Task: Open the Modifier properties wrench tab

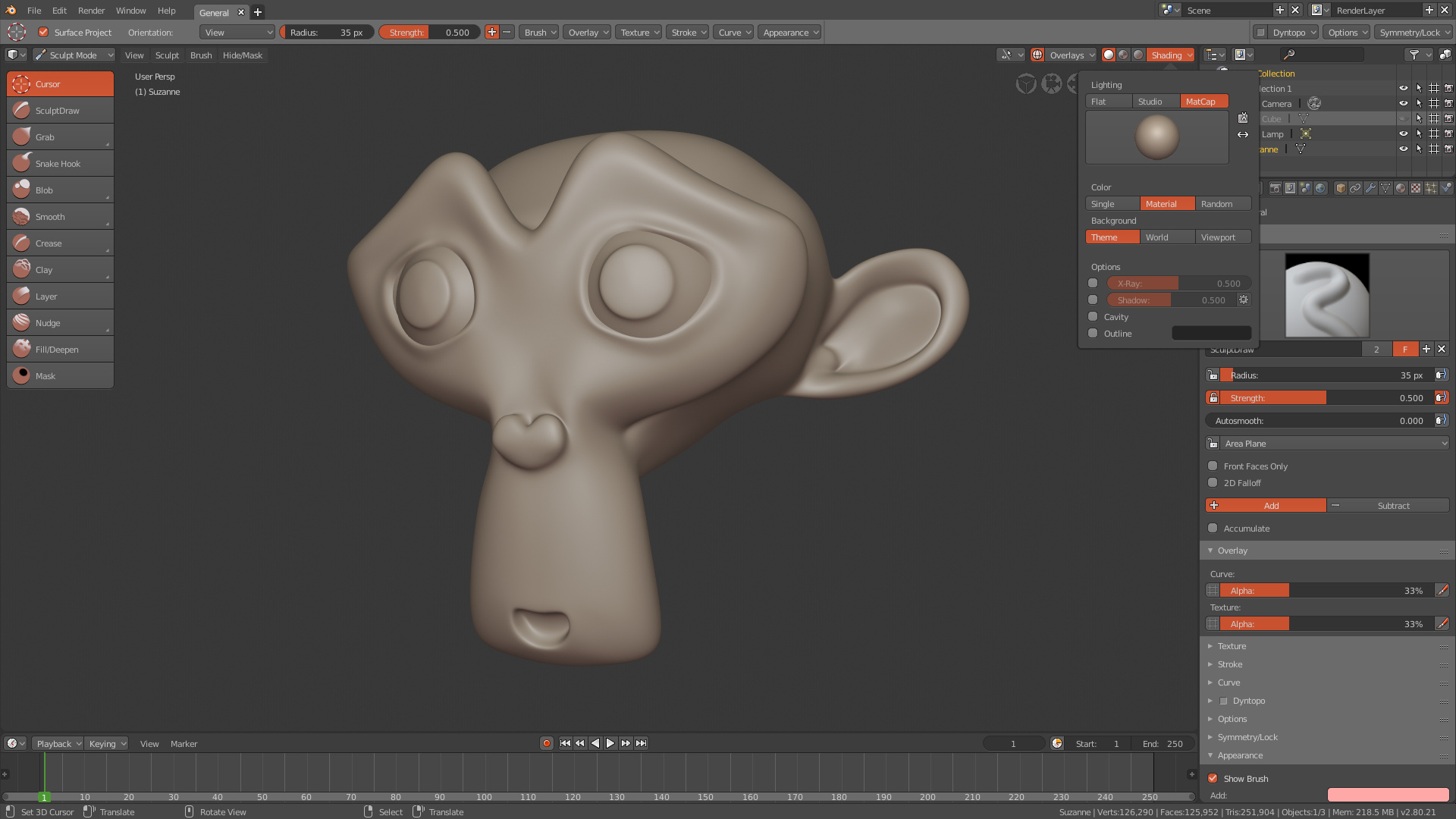Action: (1370, 188)
